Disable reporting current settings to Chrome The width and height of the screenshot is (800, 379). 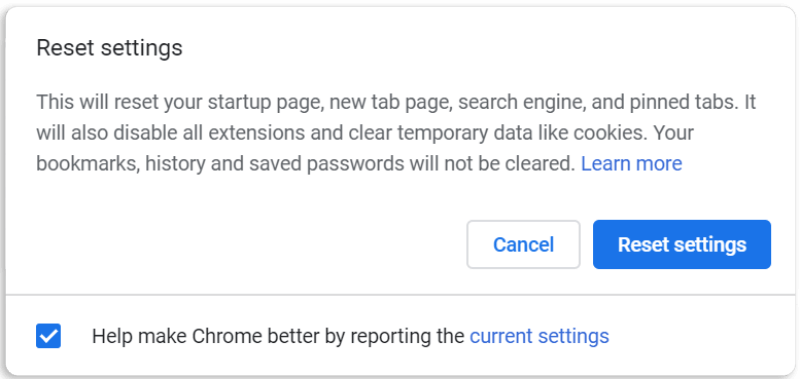pyautogui.click(x=48, y=336)
